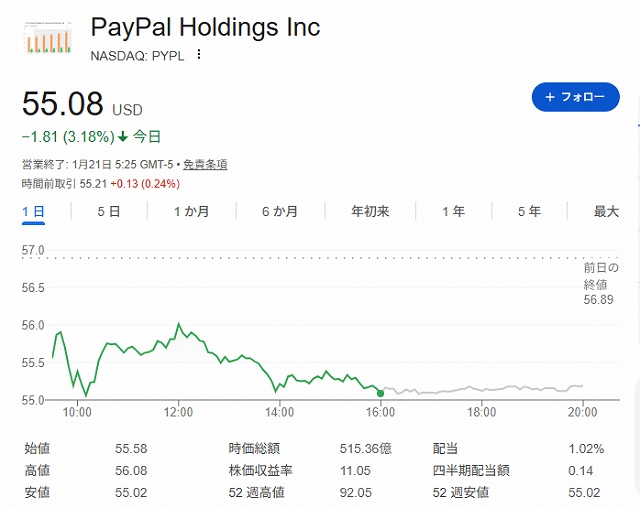The height and width of the screenshot is (508, 640).
Task: Open the 免責条項 disclaimer link
Action: click(x=205, y=165)
